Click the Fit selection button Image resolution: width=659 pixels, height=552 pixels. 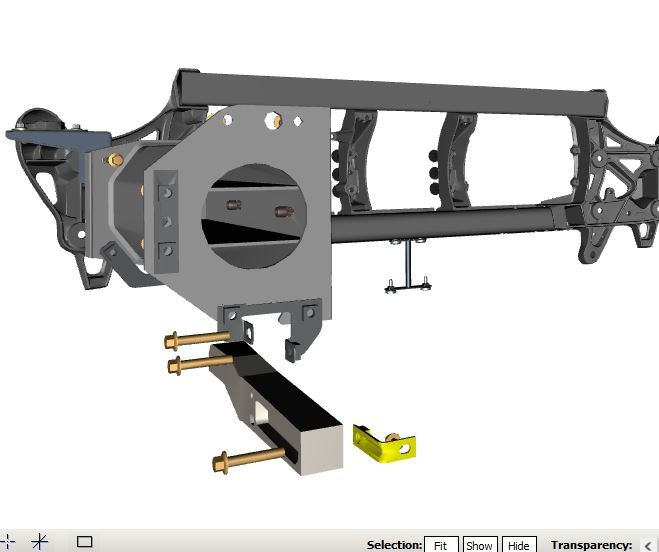pos(441,545)
